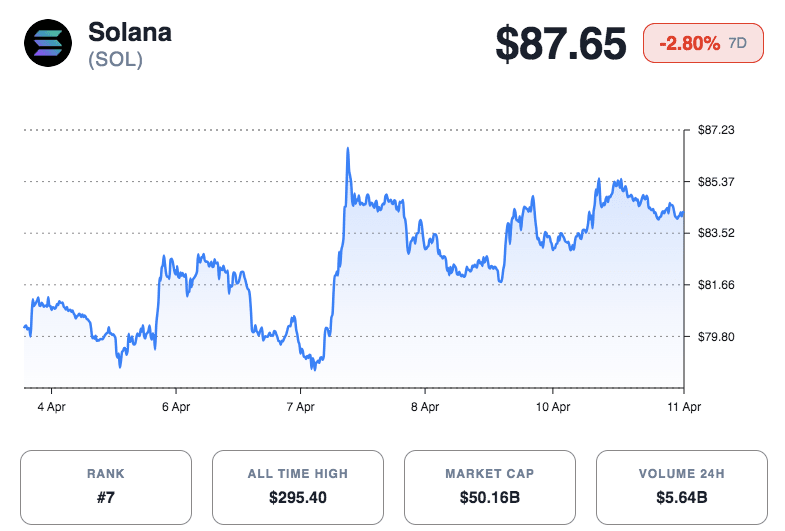
Task: Click the $81.66 price axis label
Action: (716, 285)
